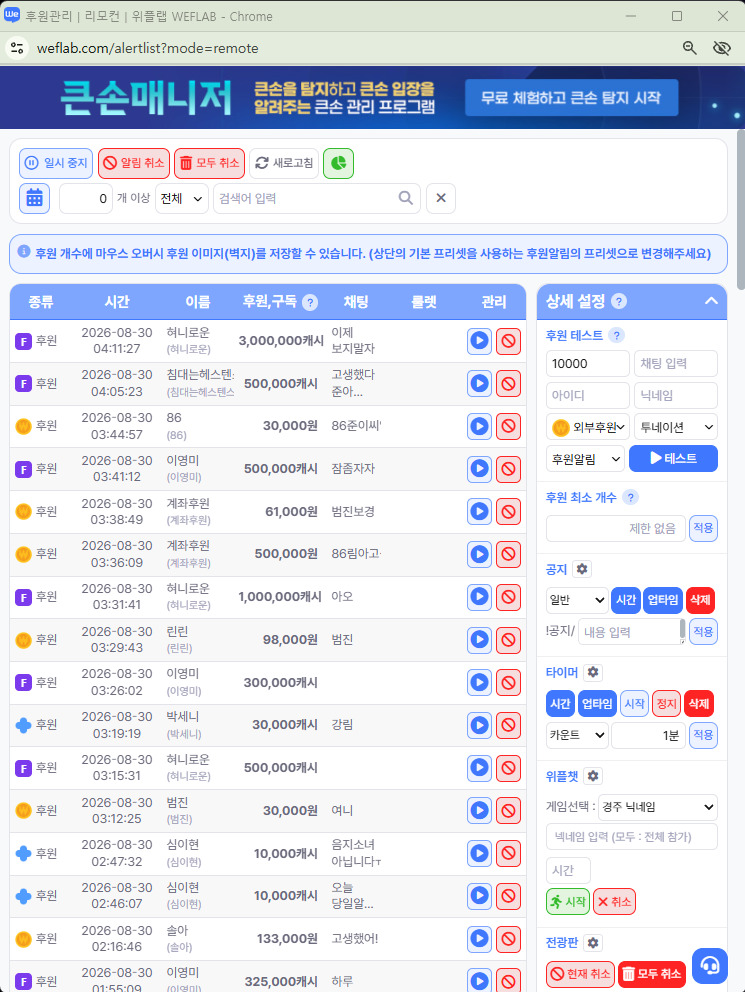
Task: Cancel the 3,000,000캐시 donation alert
Action: [508, 341]
